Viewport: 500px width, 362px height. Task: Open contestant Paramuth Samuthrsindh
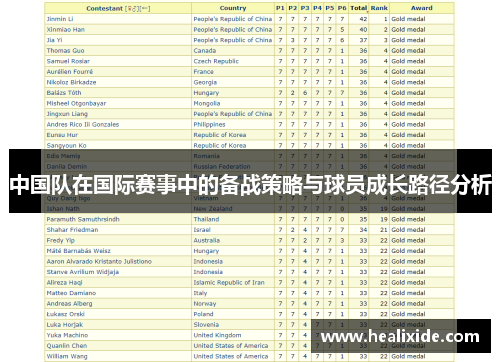point(83,219)
